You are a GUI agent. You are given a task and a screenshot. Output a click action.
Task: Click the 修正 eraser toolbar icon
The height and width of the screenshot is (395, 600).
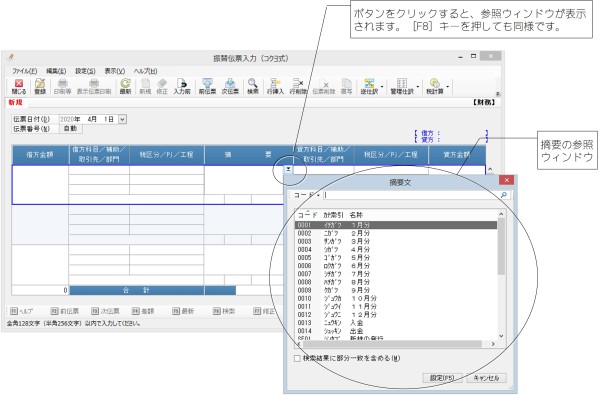162,87
